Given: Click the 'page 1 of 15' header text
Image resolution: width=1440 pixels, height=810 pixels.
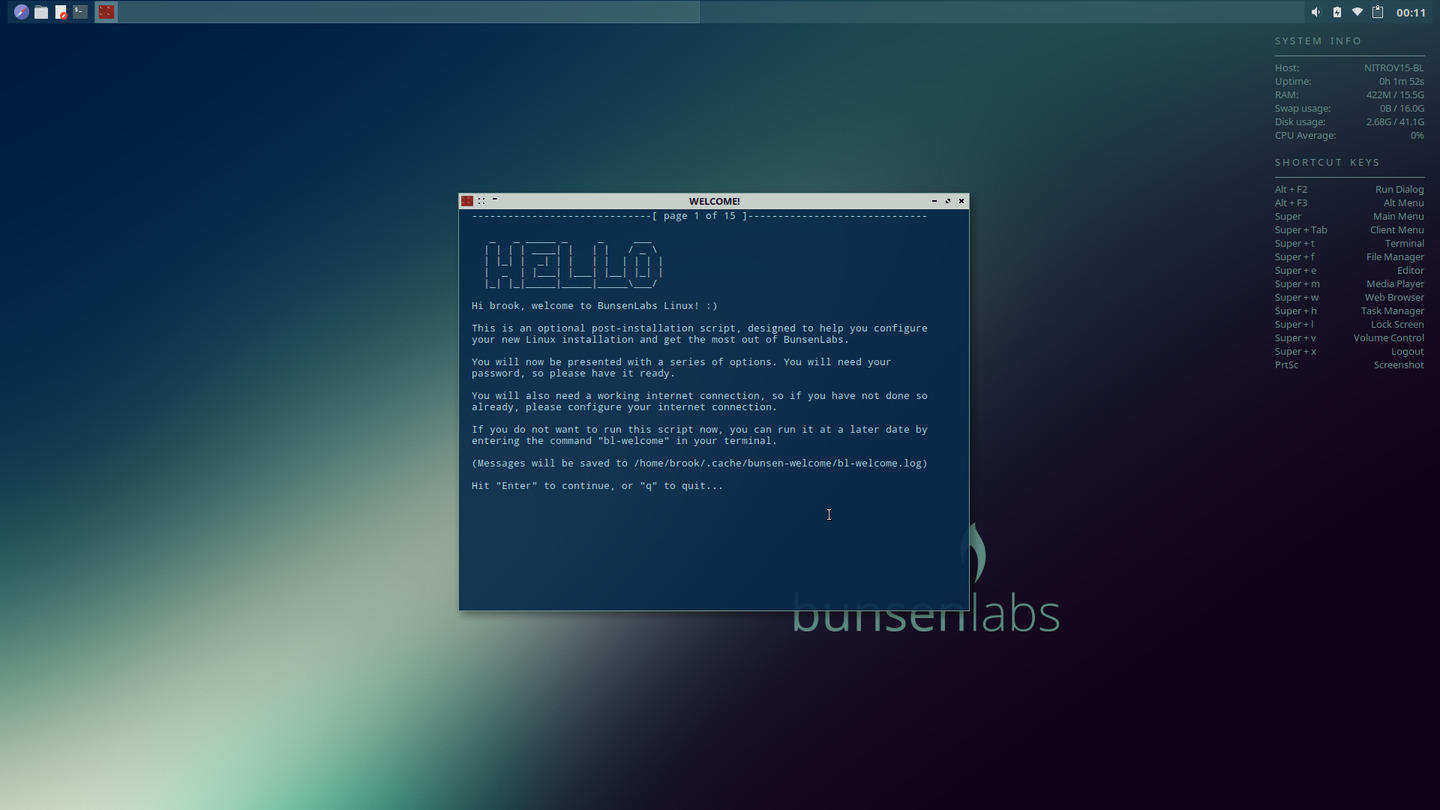Looking at the screenshot, I should 699,216.
